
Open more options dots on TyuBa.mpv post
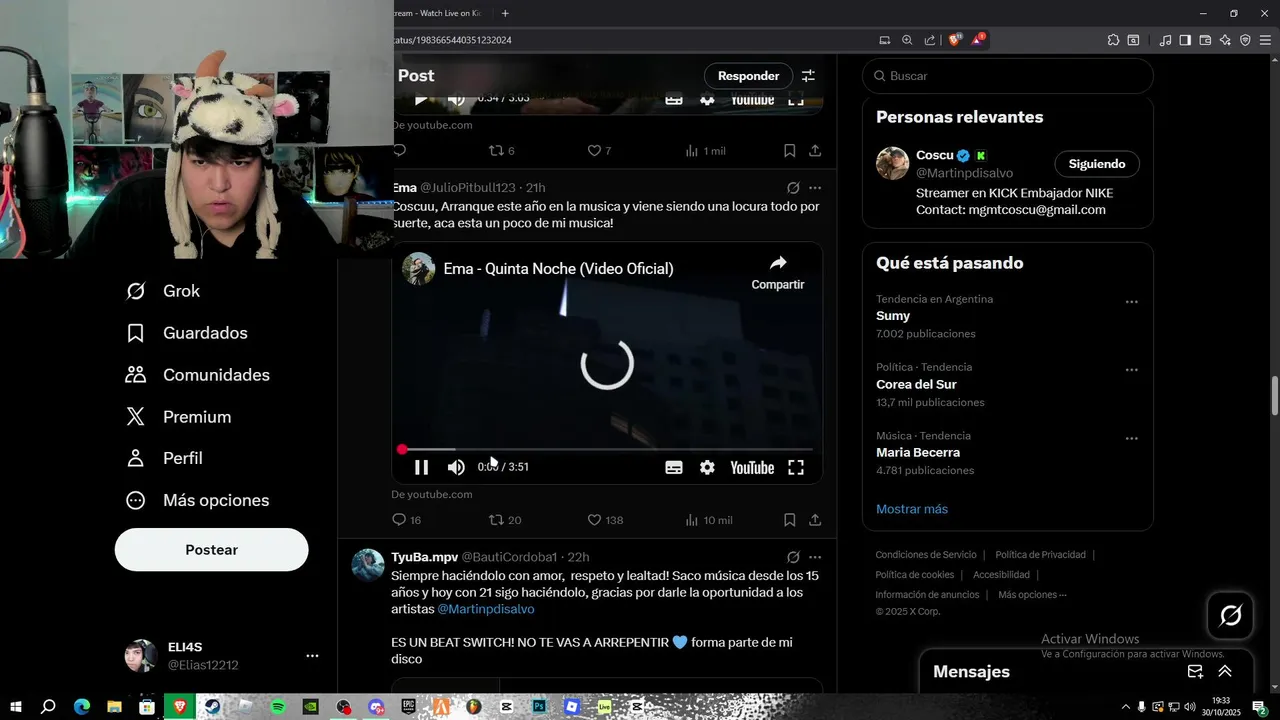click(x=815, y=557)
